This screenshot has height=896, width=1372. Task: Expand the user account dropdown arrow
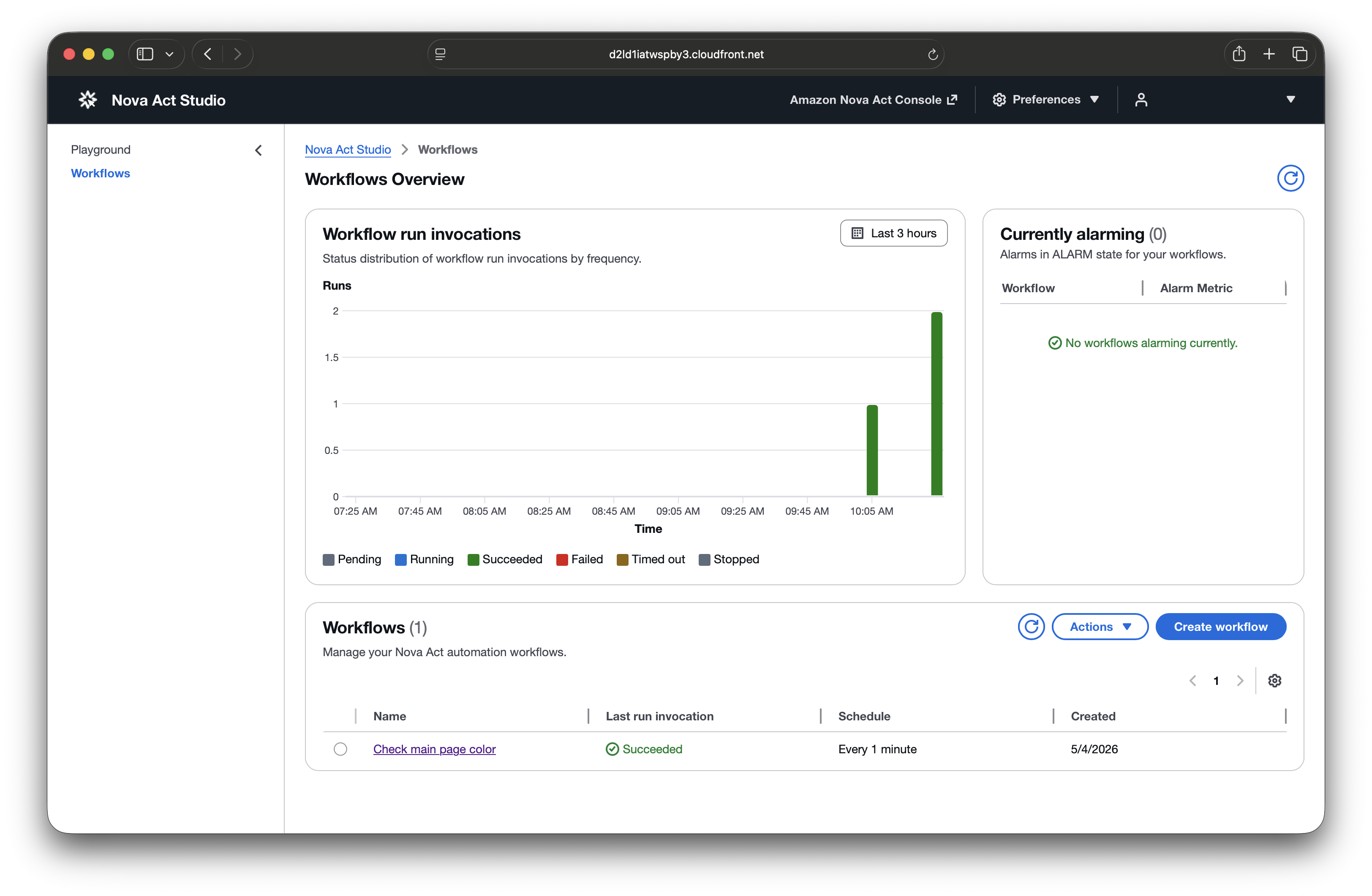(1291, 100)
